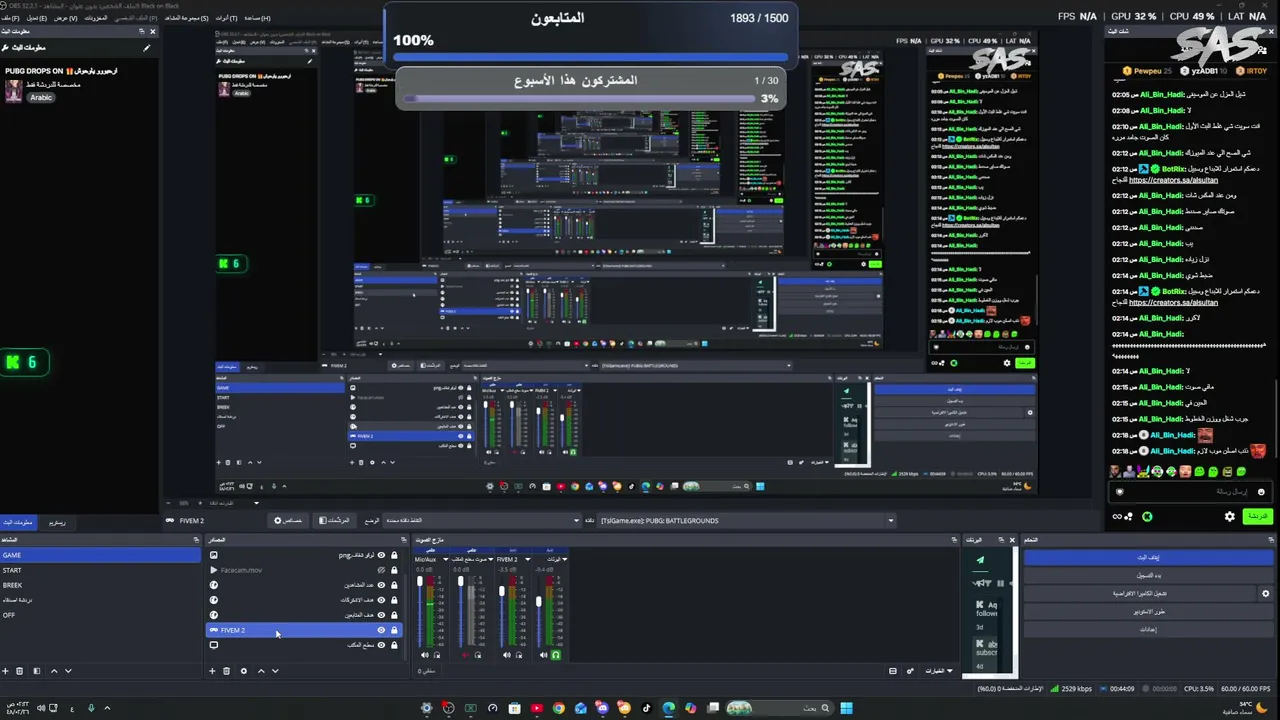
Task: Toggle the lock on the Facecam.mov source
Action: point(394,570)
